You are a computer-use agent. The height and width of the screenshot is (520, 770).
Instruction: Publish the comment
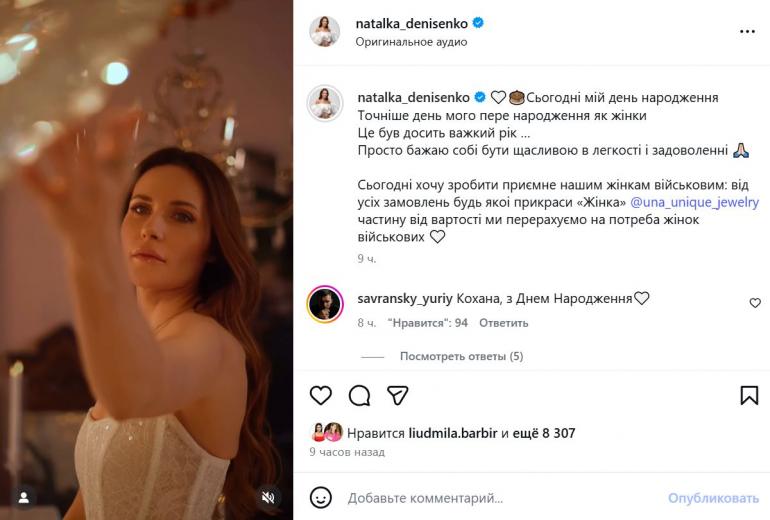[x=713, y=498]
